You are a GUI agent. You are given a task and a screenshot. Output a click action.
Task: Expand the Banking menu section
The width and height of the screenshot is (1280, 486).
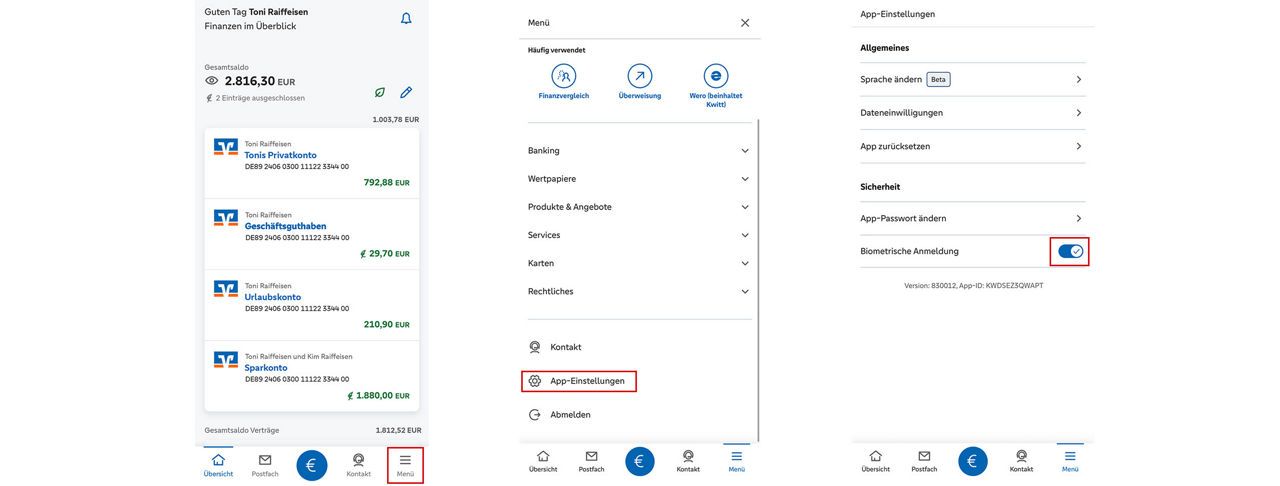pyautogui.click(x=638, y=151)
